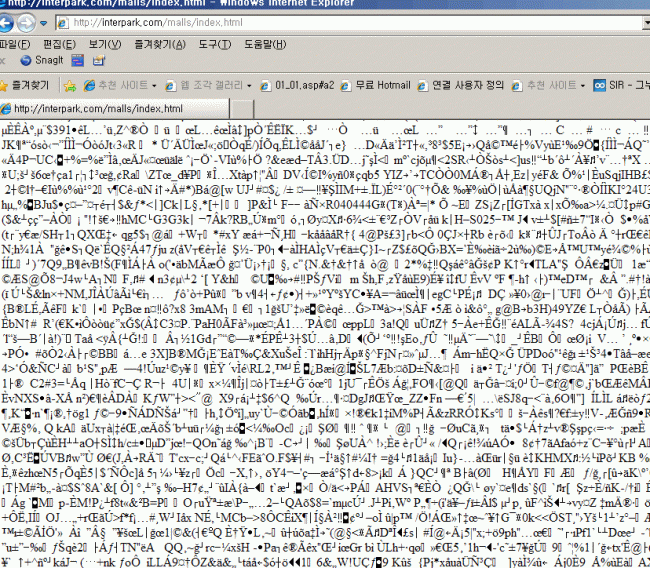
Task: Click the Add to favorites bar star icon
Action: coord(70,86)
